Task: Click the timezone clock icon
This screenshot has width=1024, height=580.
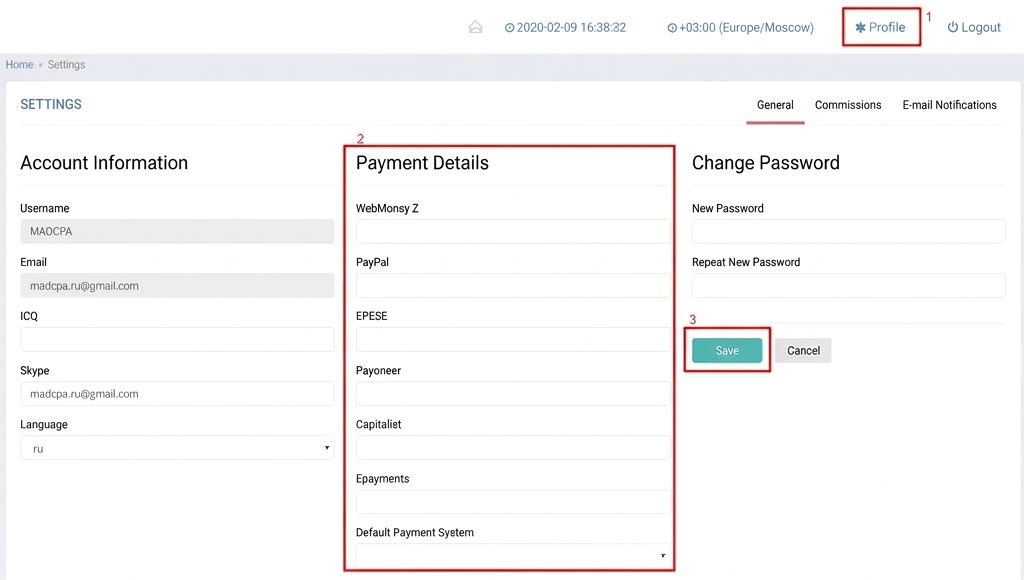Action: (x=671, y=27)
